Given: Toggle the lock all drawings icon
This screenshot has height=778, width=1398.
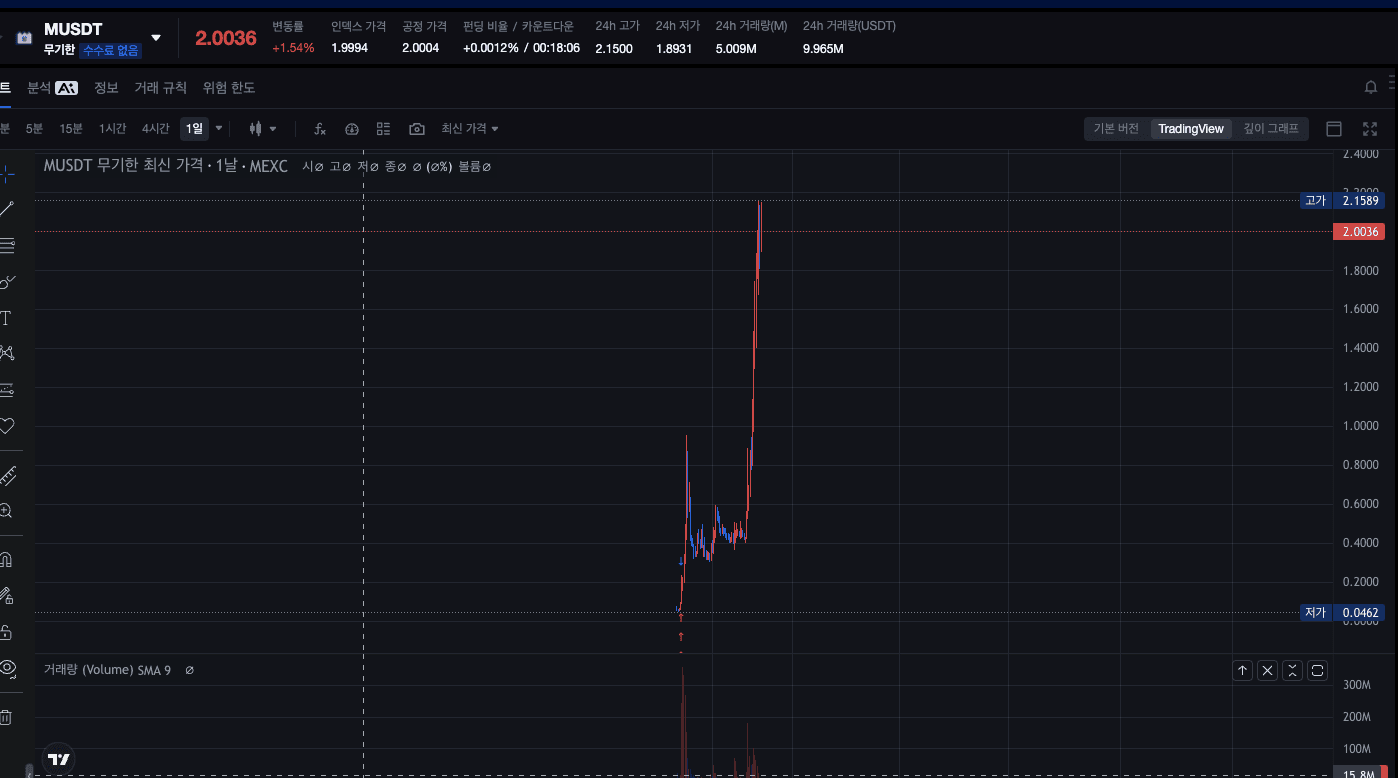Looking at the screenshot, I should pyautogui.click(x=6, y=632).
